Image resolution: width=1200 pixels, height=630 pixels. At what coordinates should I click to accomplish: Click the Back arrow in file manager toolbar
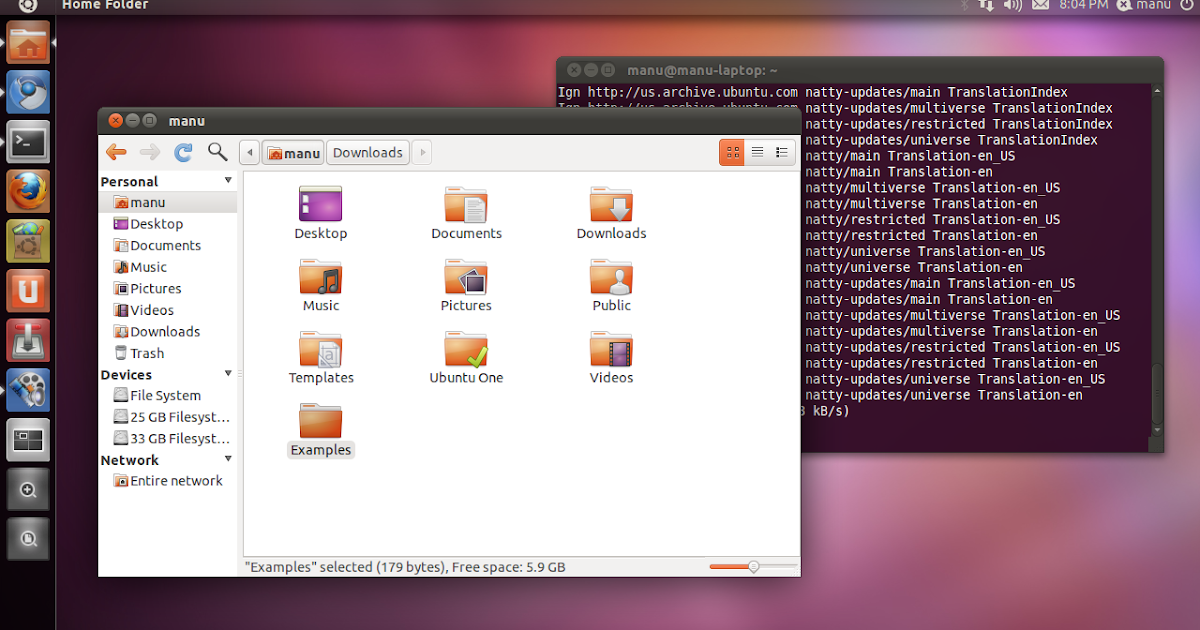click(116, 152)
